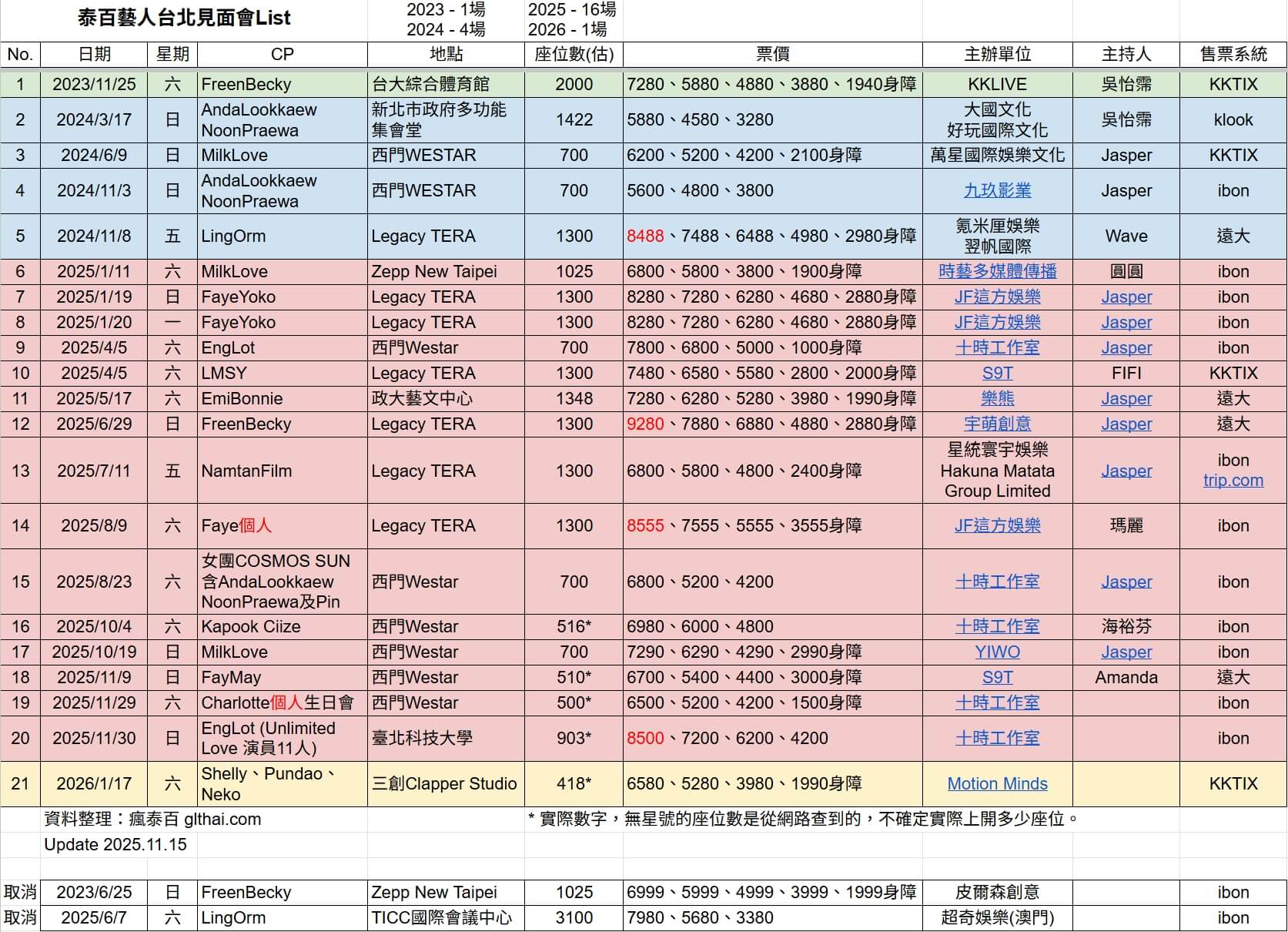Open the trip.com ticketing link
Screen dimensions: 1288x932
[x=1233, y=481]
